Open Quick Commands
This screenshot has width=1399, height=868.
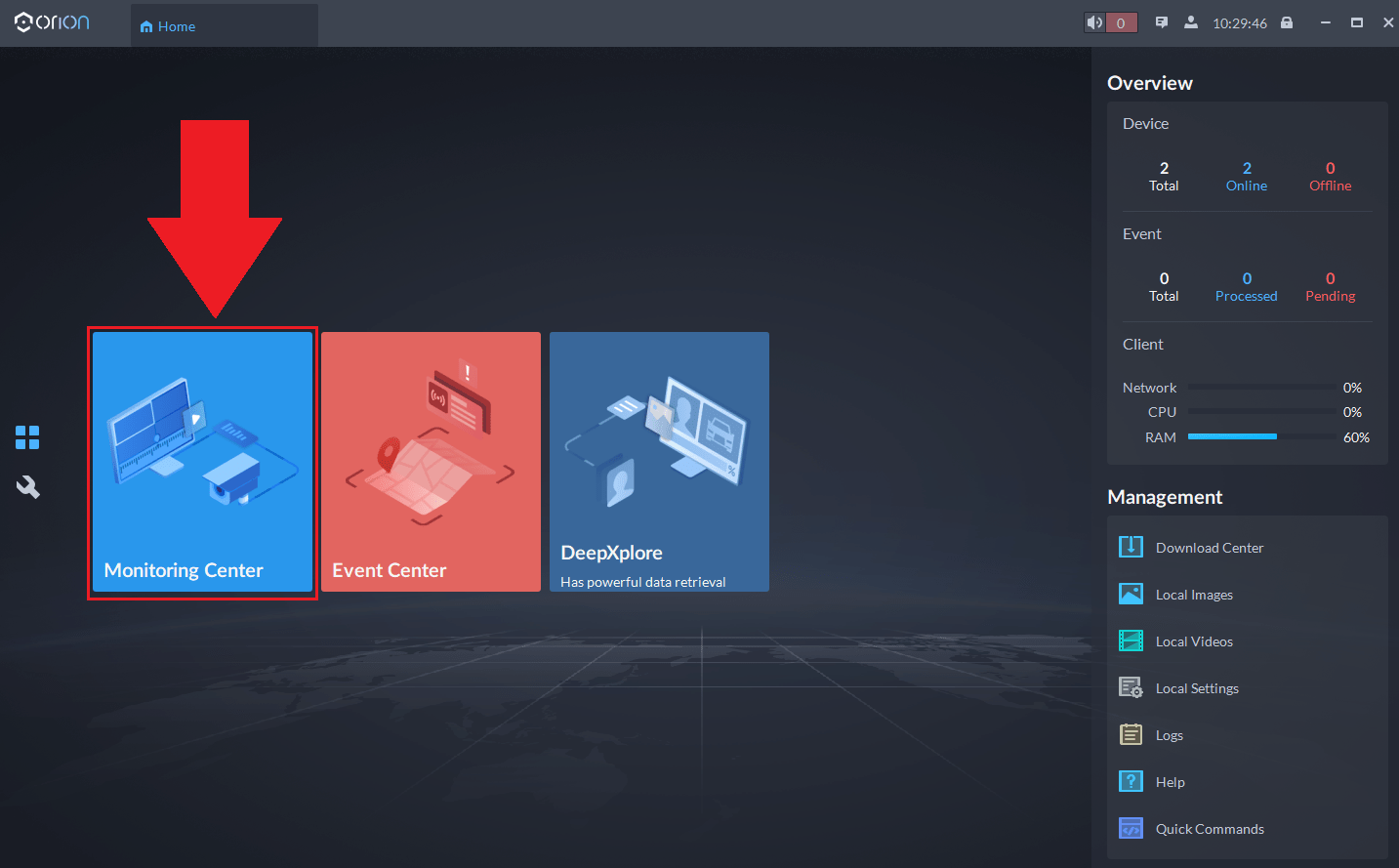click(1209, 829)
